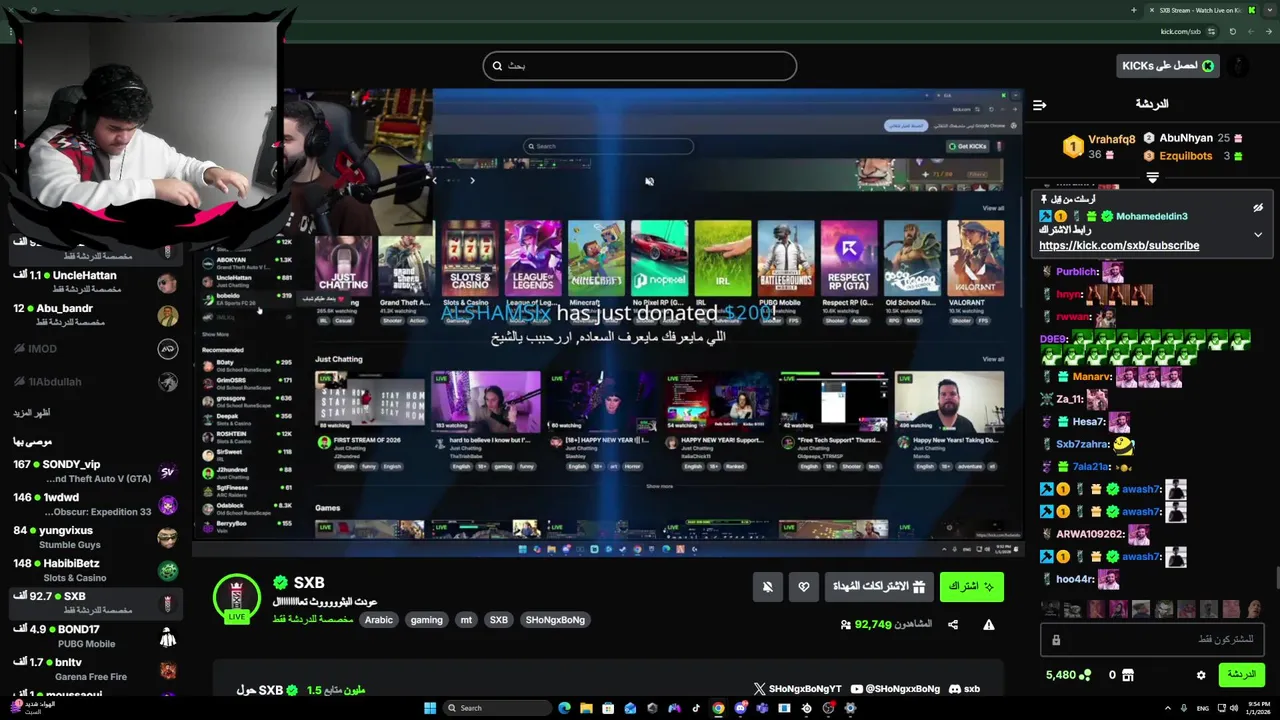Expand the pinned message with its chevron

[1258, 235]
